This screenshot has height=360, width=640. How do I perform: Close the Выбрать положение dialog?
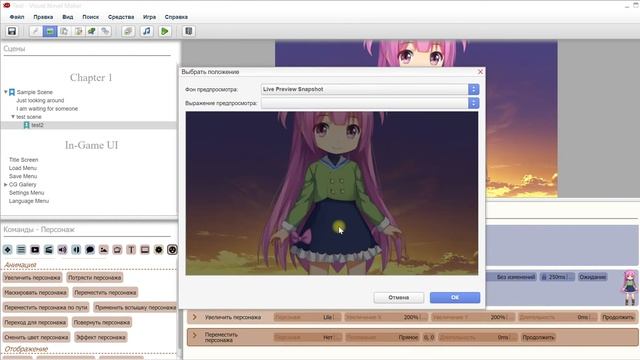[x=480, y=71]
